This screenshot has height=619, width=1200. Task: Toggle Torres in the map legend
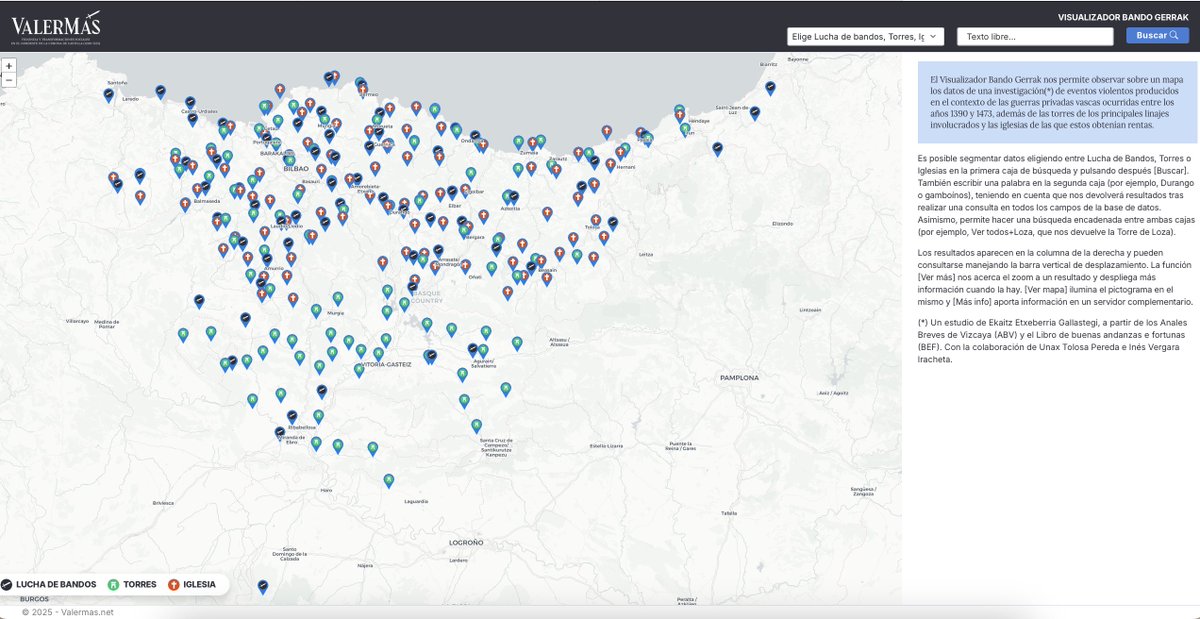[x=132, y=584]
